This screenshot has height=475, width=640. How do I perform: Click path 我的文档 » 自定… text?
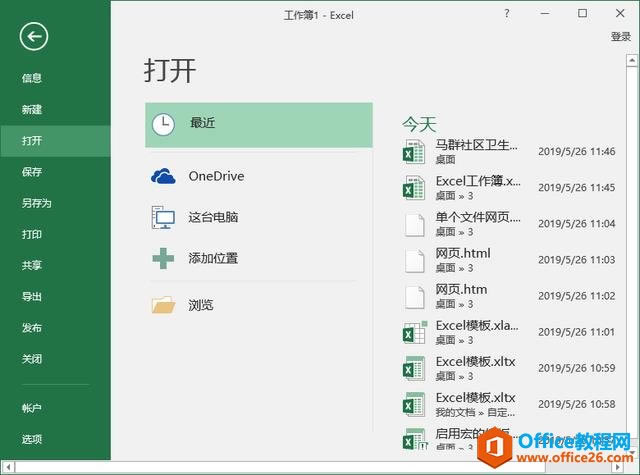(x=475, y=413)
